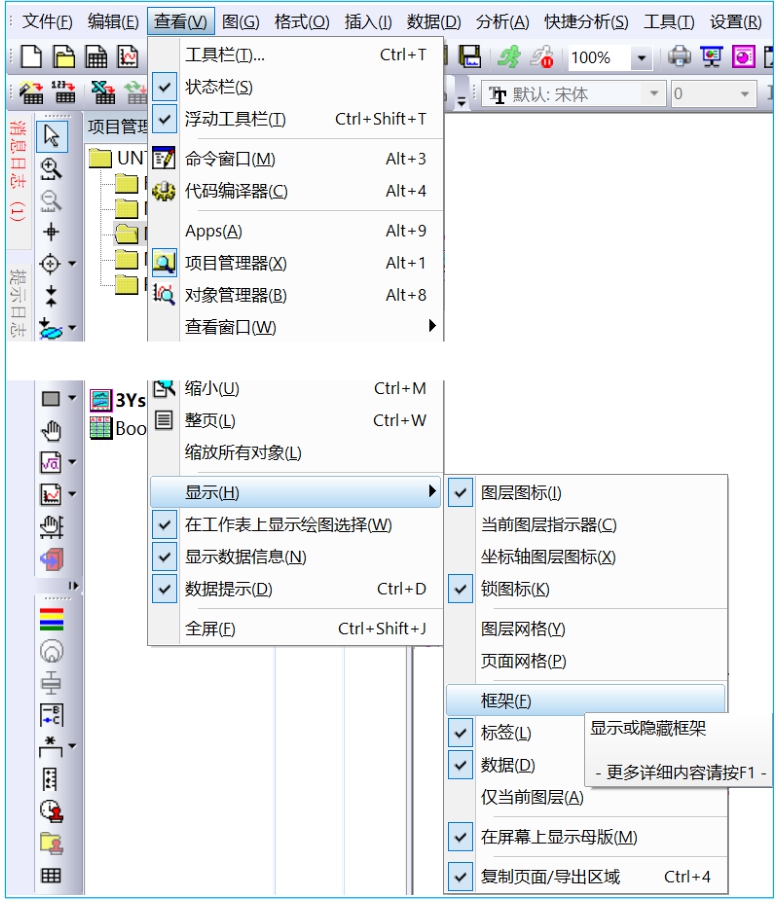Viewport: 782px width, 903px height.
Task: Open the rectangle tool dropdown arrow
Action: (x=72, y=398)
